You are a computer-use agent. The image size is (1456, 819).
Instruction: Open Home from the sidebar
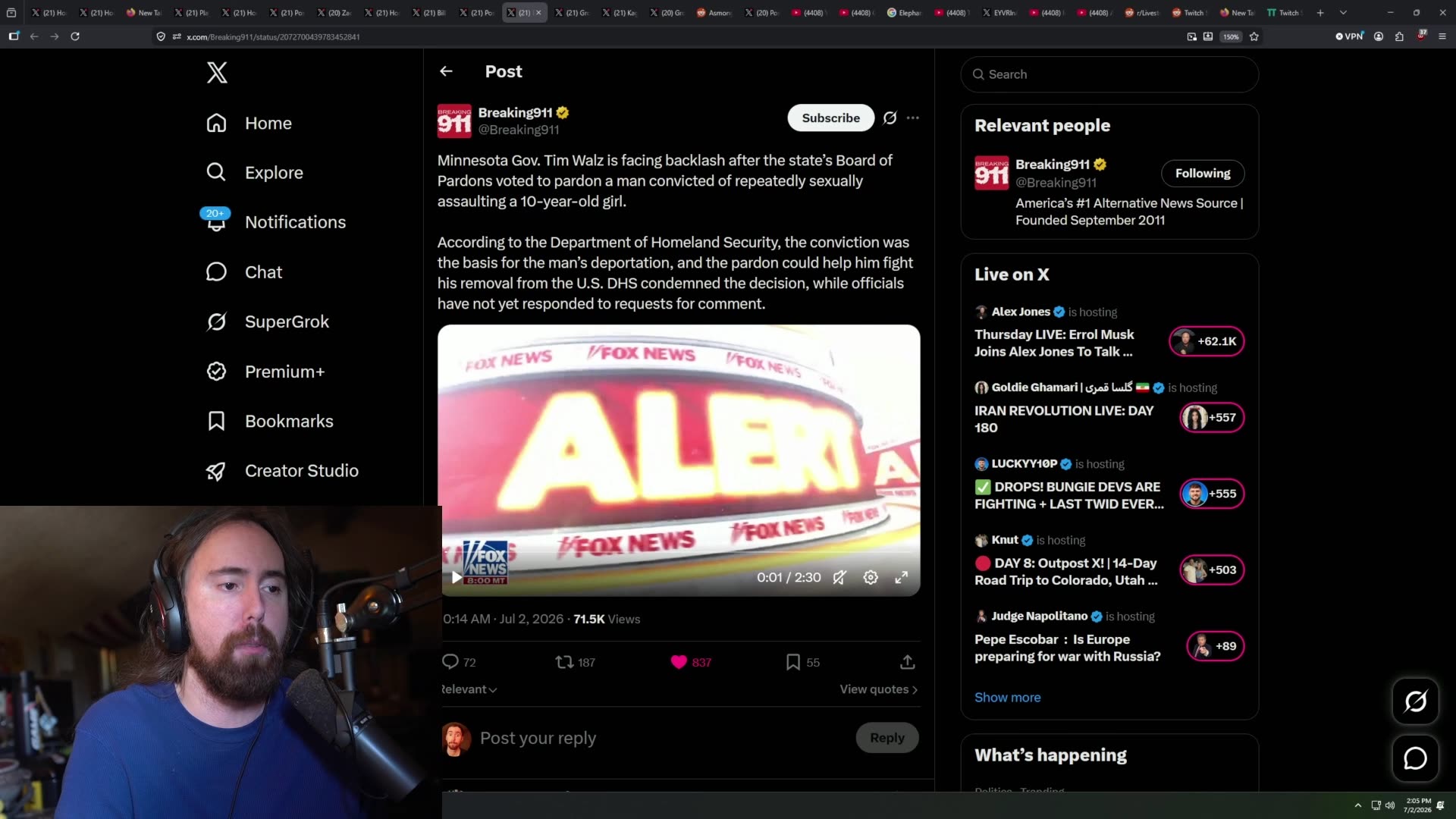pos(249,123)
